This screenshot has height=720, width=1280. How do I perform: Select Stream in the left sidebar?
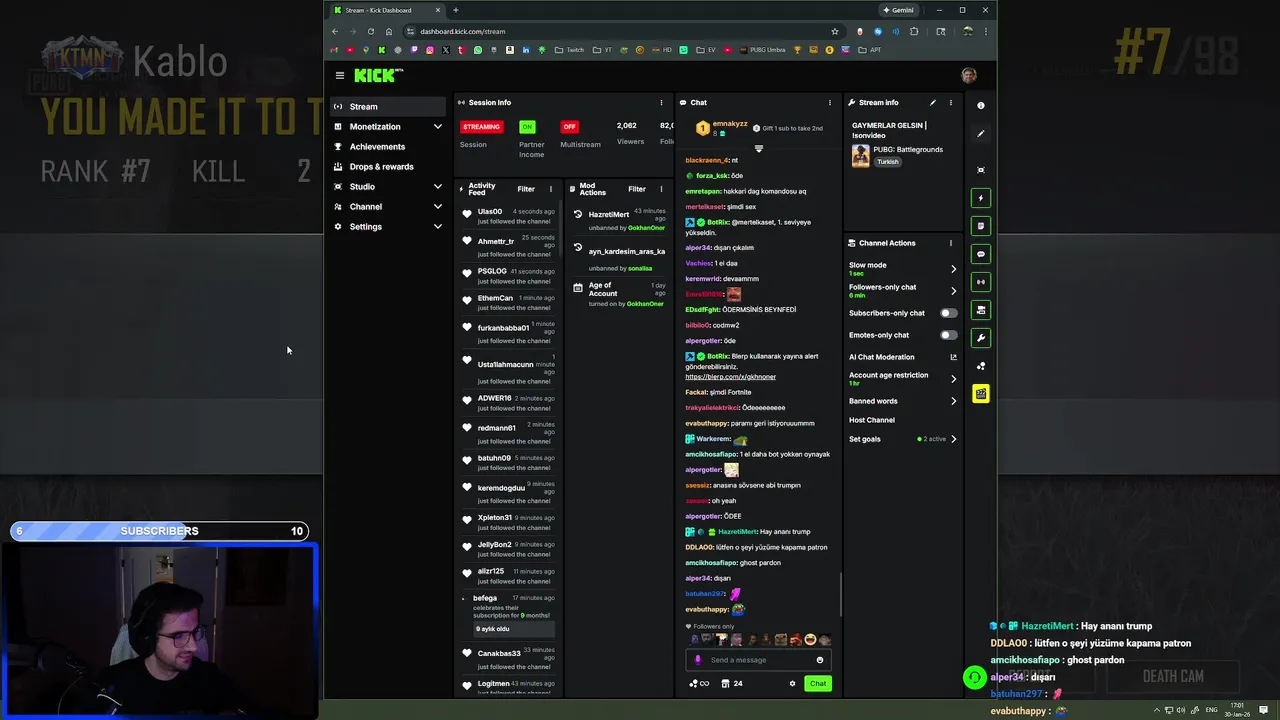388,107
